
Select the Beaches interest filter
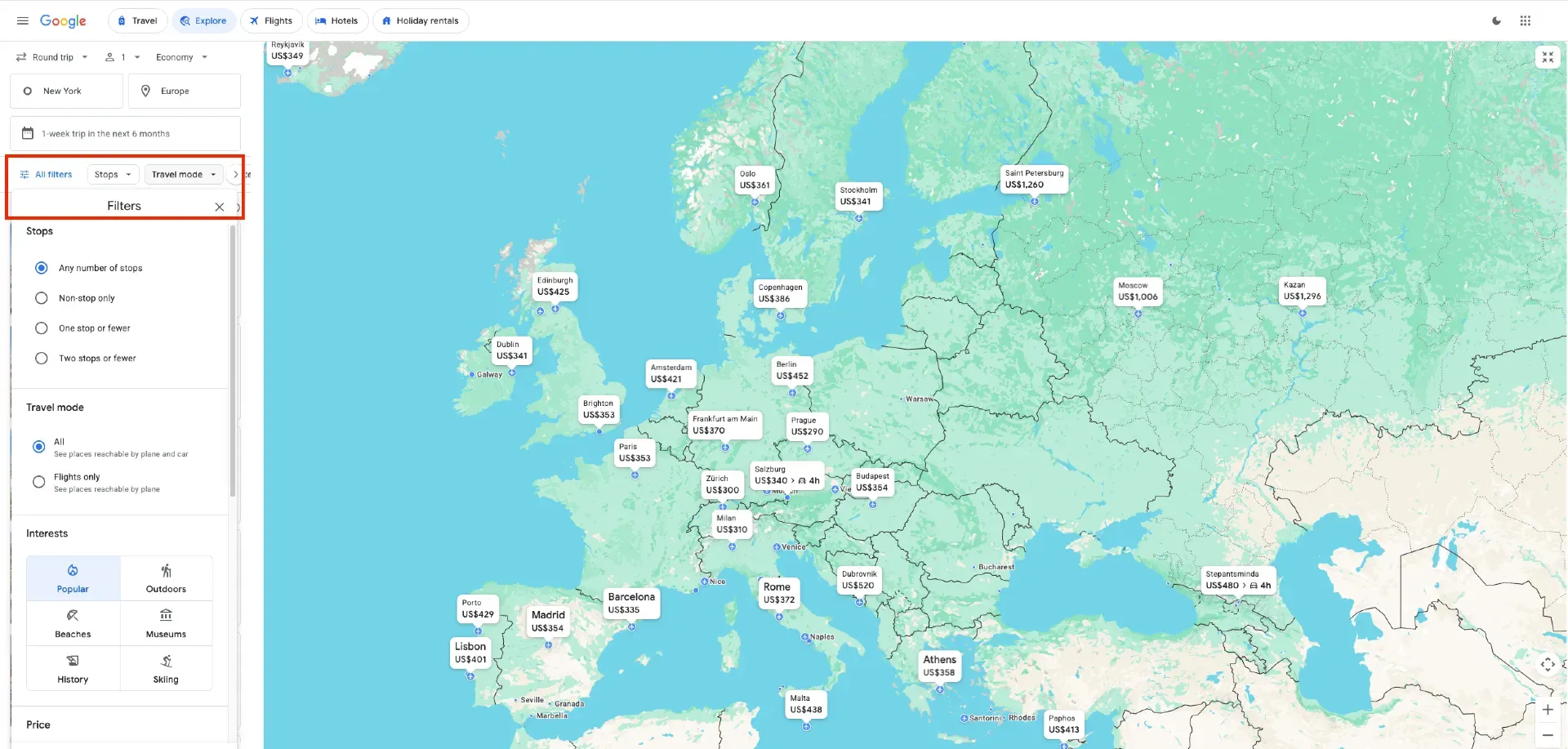pyautogui.click(x=73, y=623)
